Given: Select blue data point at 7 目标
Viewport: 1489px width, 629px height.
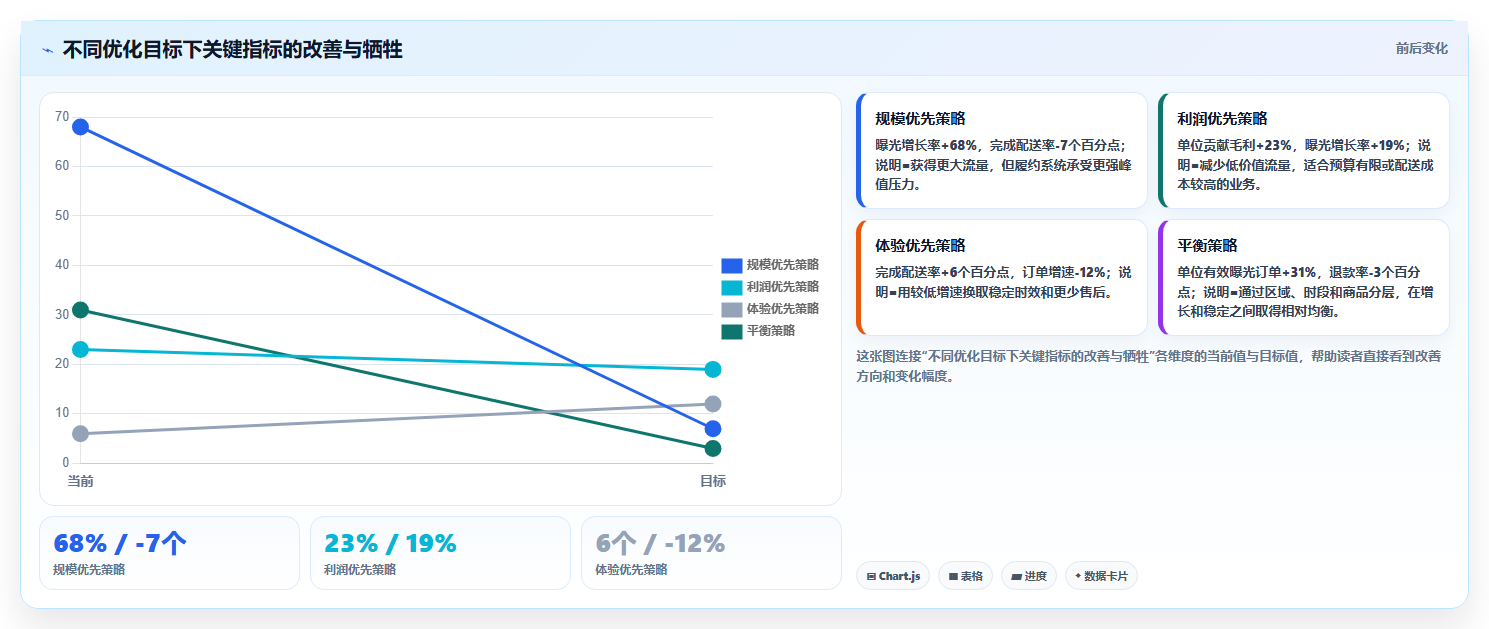Looking at the screenshot, I should click(x=713, y=428).
